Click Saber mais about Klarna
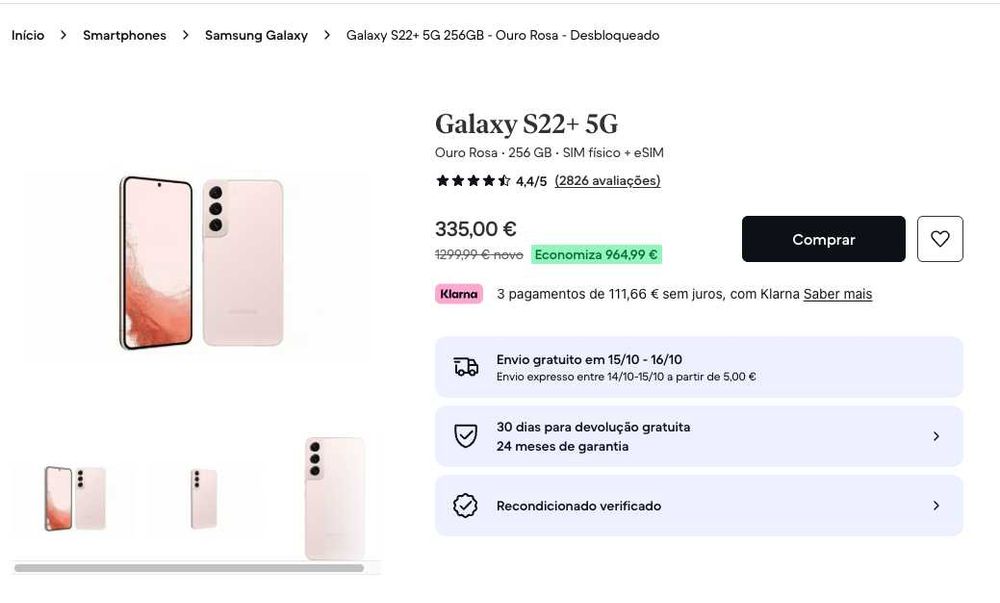The width and height of the screenshot is (1000, 603). [x=838, y=294]
